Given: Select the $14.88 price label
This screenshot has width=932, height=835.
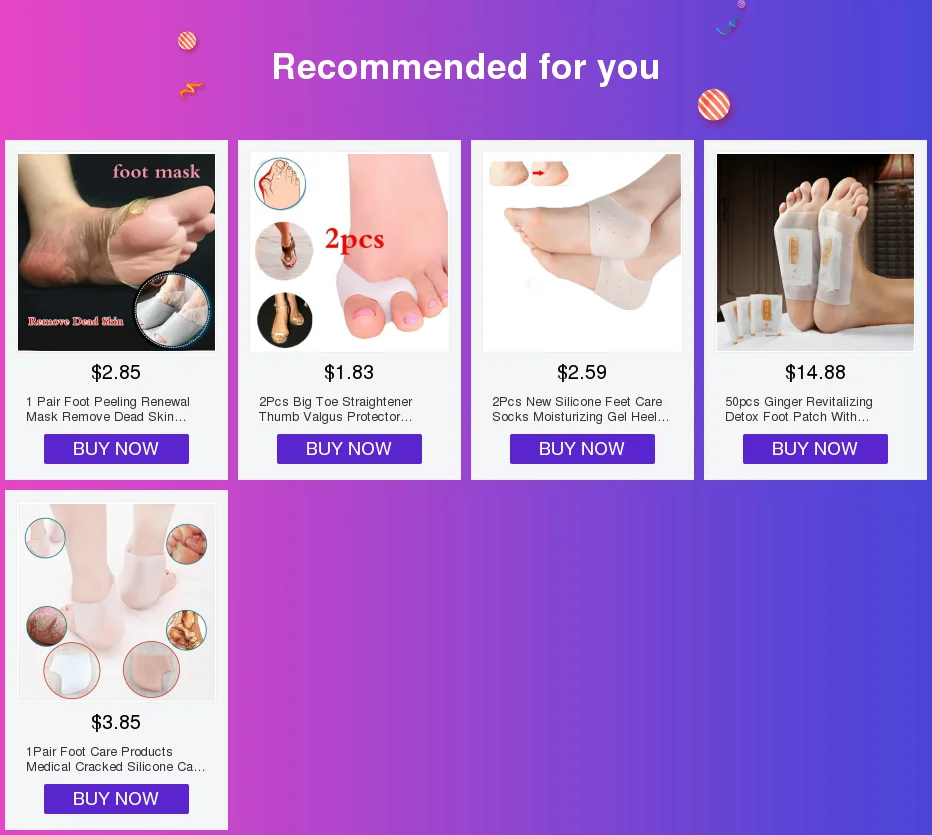Looking at the screenshot, I should pos(815,373).
